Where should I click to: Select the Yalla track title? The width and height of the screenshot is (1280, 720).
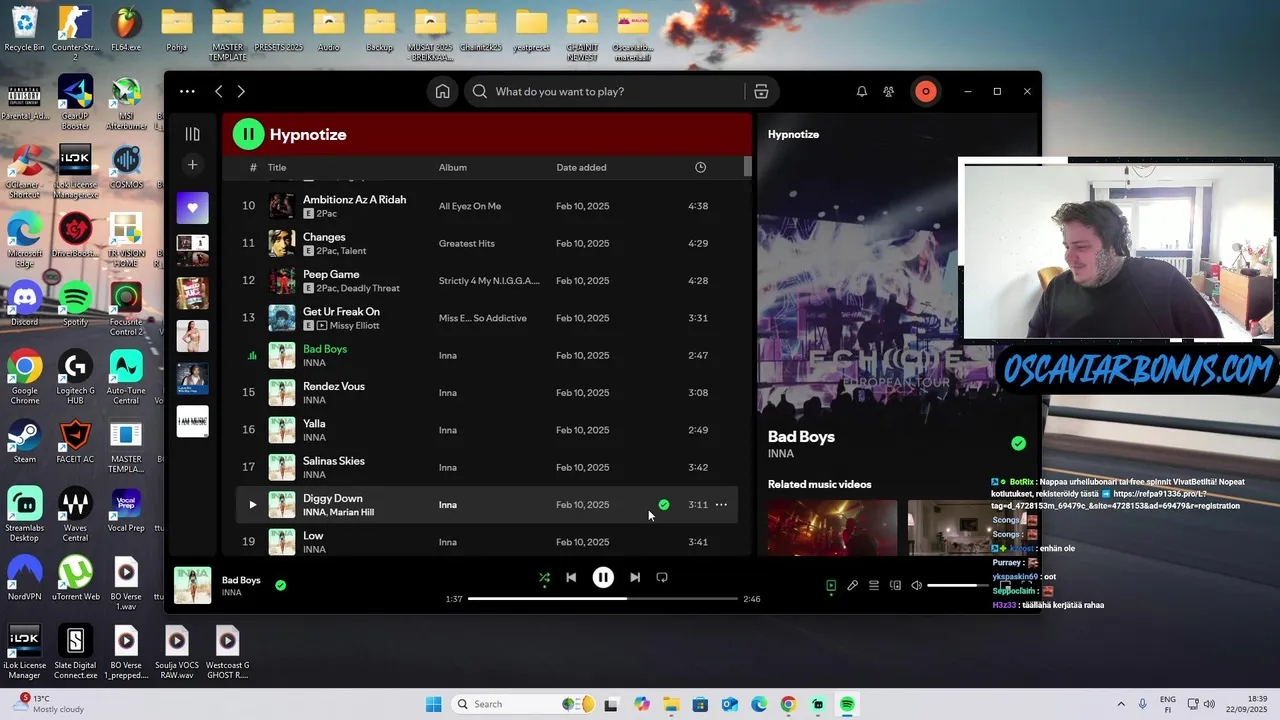tap(314, 423)
